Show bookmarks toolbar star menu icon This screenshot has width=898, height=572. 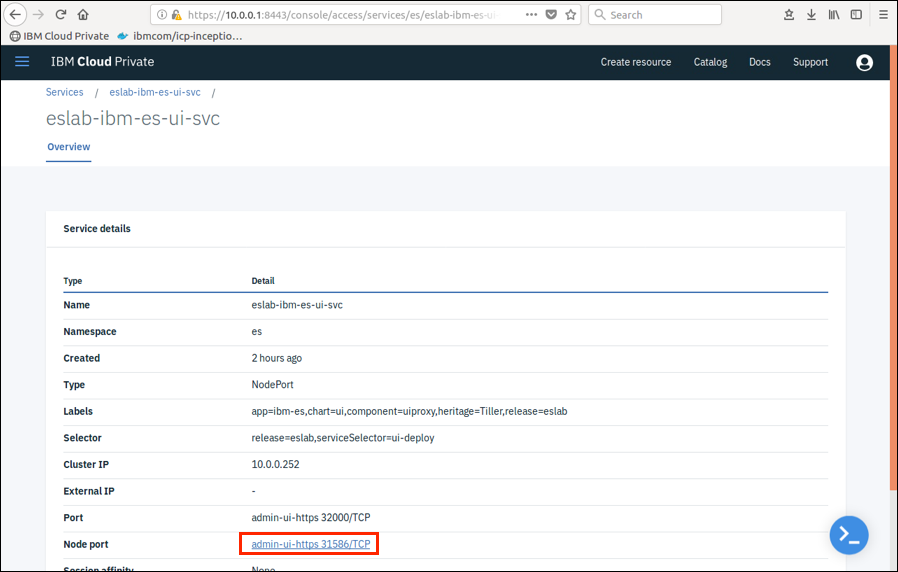tap(789, 15)
